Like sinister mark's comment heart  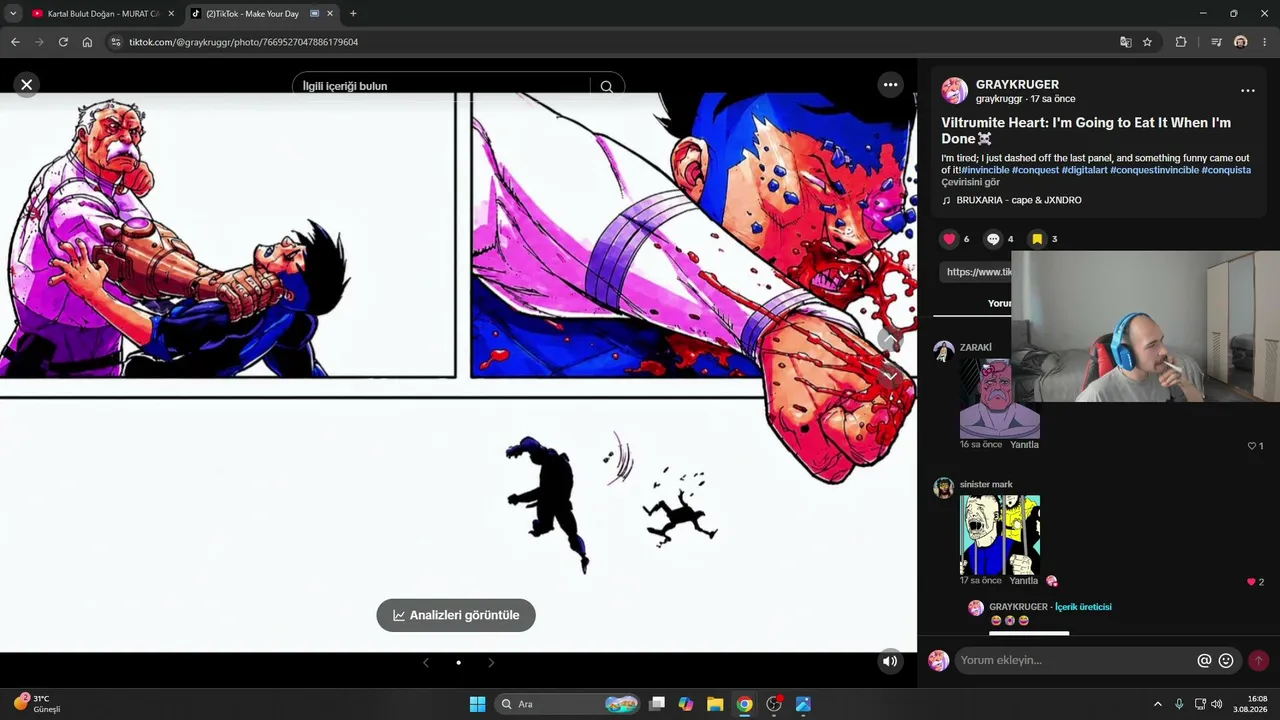pyautogui.click(x=1251, y=582)
